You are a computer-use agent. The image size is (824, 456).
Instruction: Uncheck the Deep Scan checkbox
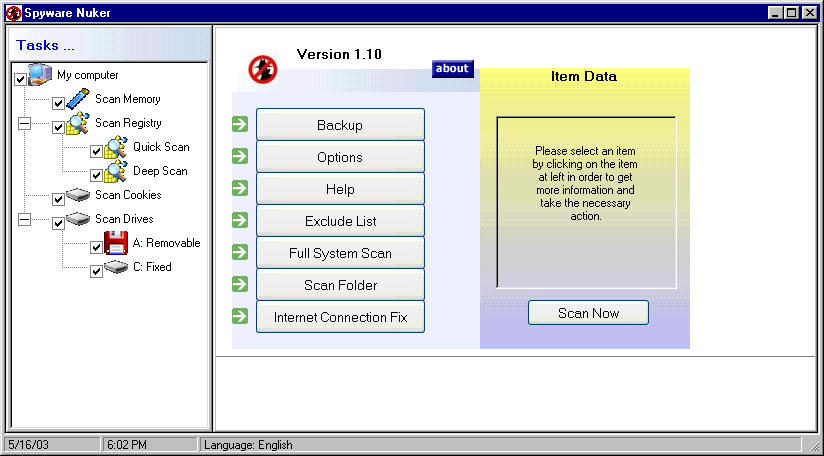coord(96,175)
